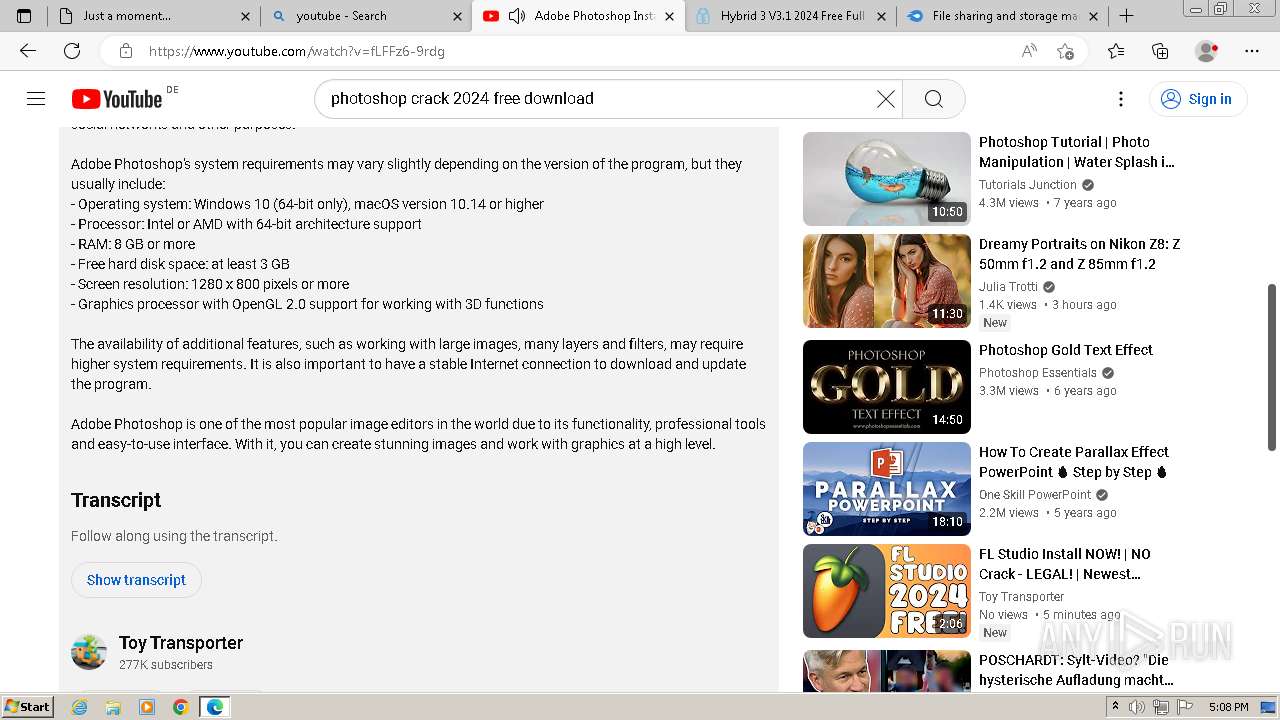Open YouTube settings three-dot menu
The image size is (1280, 720).
tap(1121, 98)
